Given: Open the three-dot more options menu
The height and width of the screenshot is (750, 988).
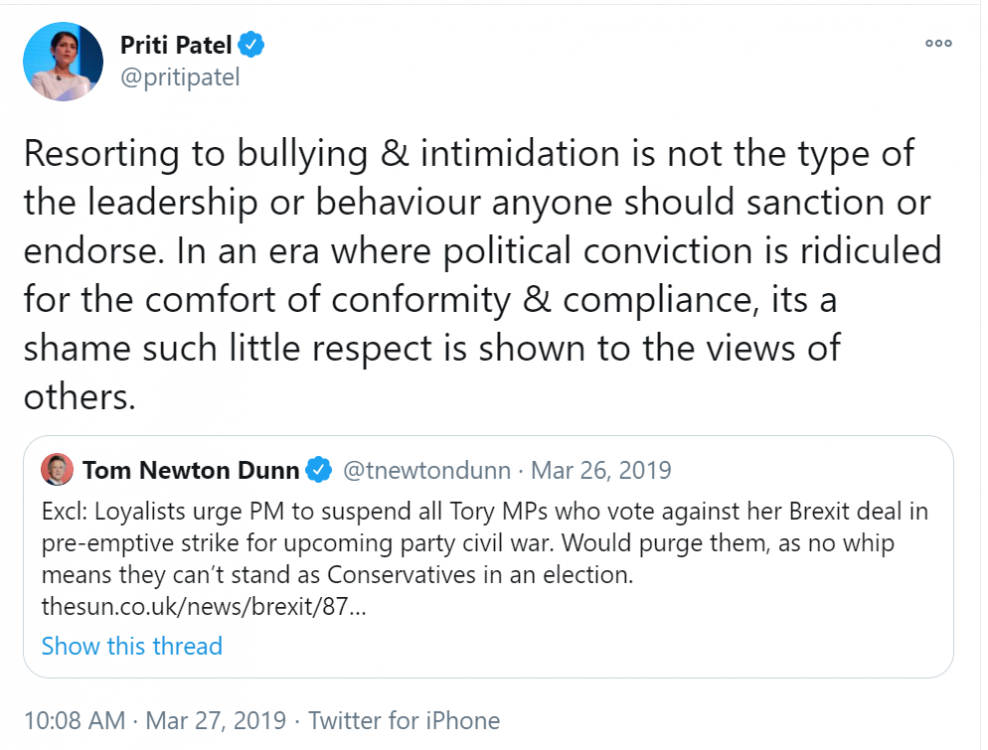Looking at the screenshot, I should (x=938, y=43).
